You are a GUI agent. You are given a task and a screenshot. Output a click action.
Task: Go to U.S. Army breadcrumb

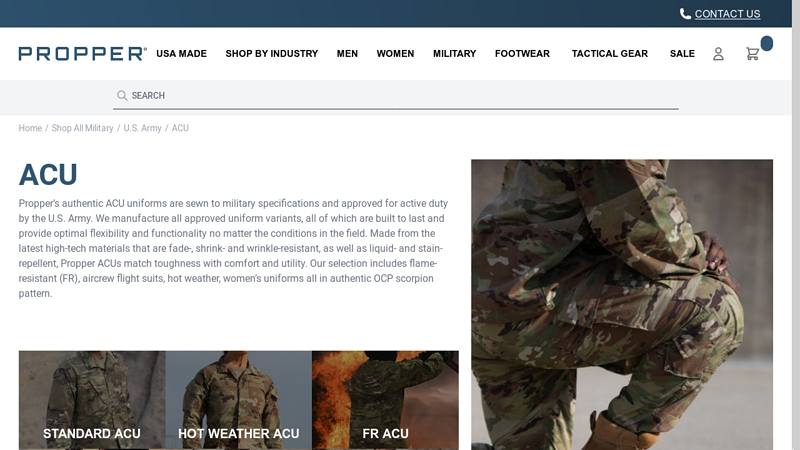[x=142, y=128]
